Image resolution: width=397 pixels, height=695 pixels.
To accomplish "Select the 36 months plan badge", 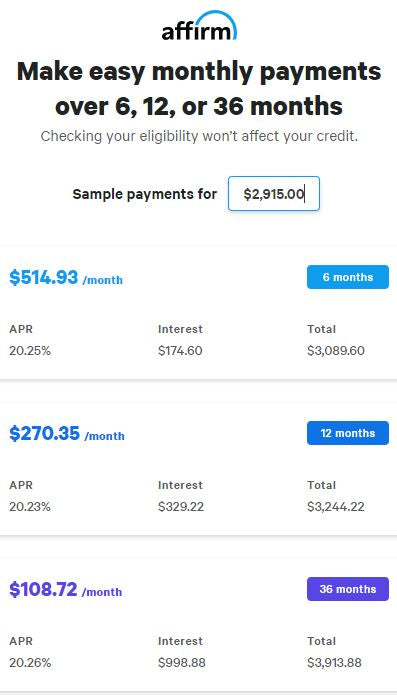I will click(348, 589).
